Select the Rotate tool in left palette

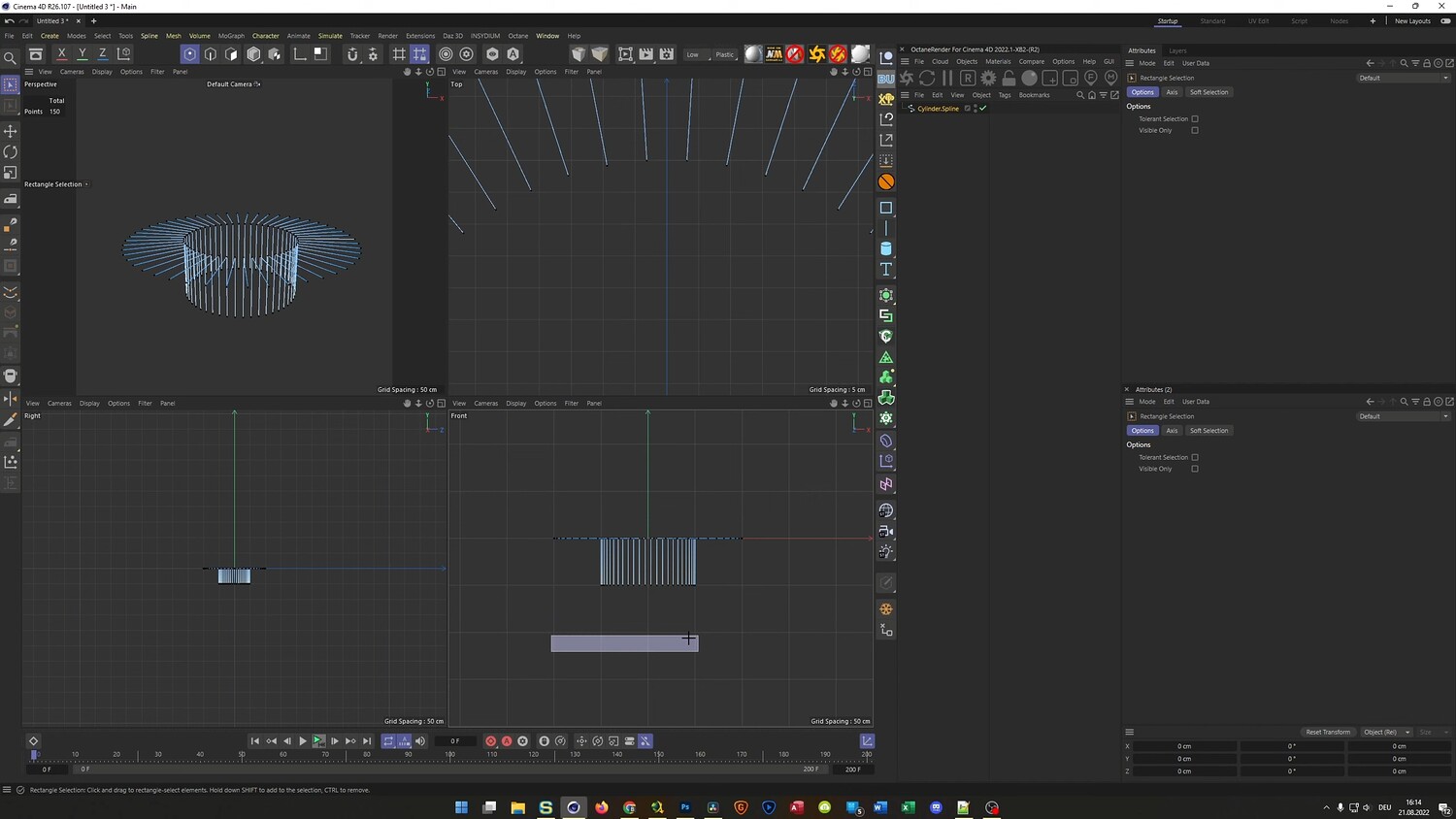[x=11, y=151]
